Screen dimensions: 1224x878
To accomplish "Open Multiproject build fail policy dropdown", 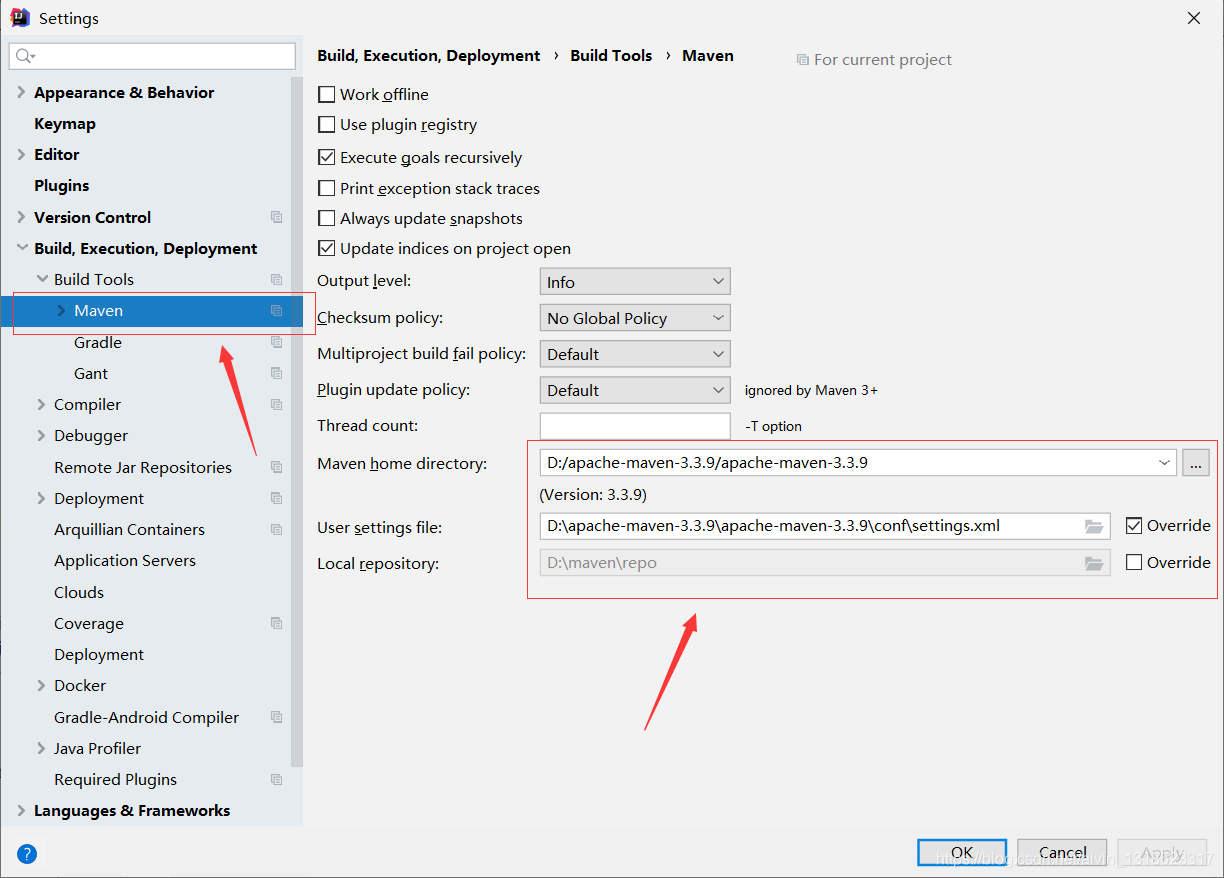I will pyautogui.click(x=635, y=354).
